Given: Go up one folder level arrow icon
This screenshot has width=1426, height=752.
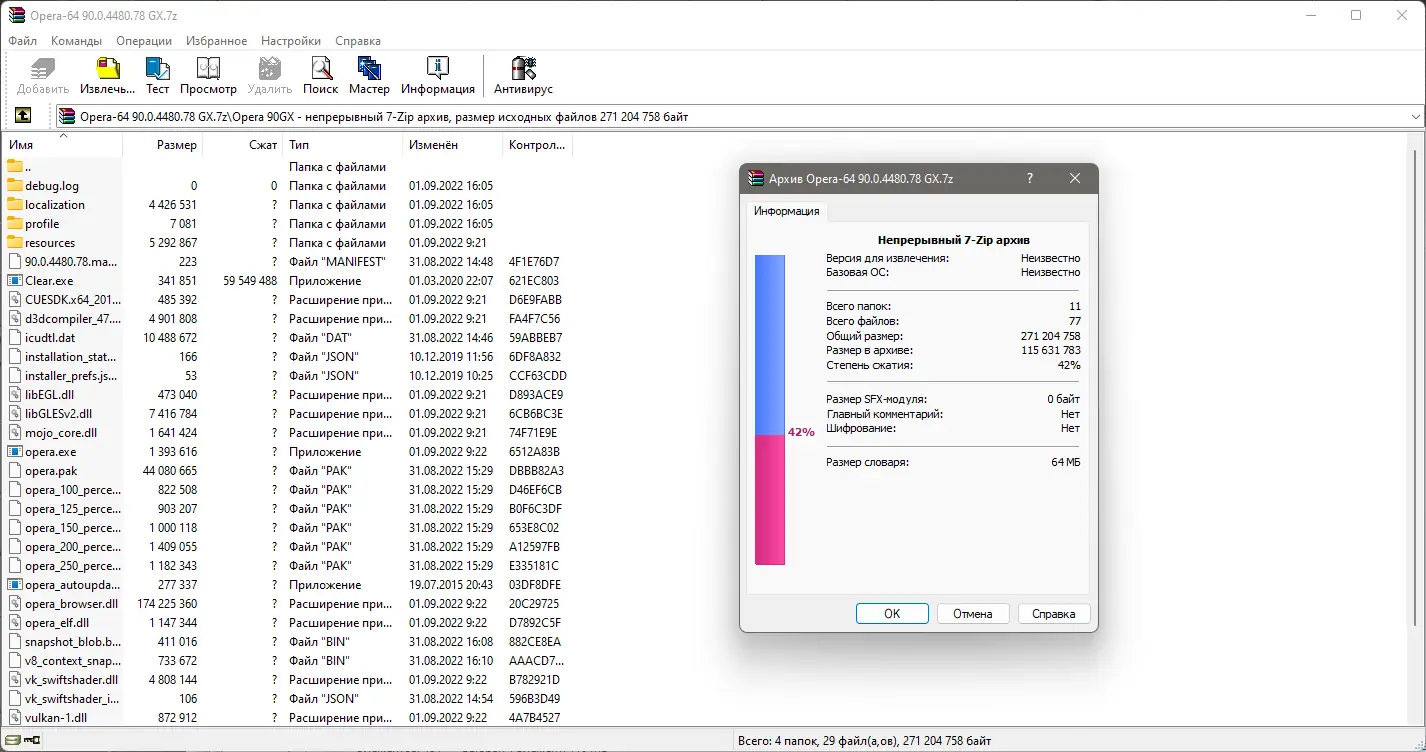Looking at the screenshot, I should coord(23,116).
